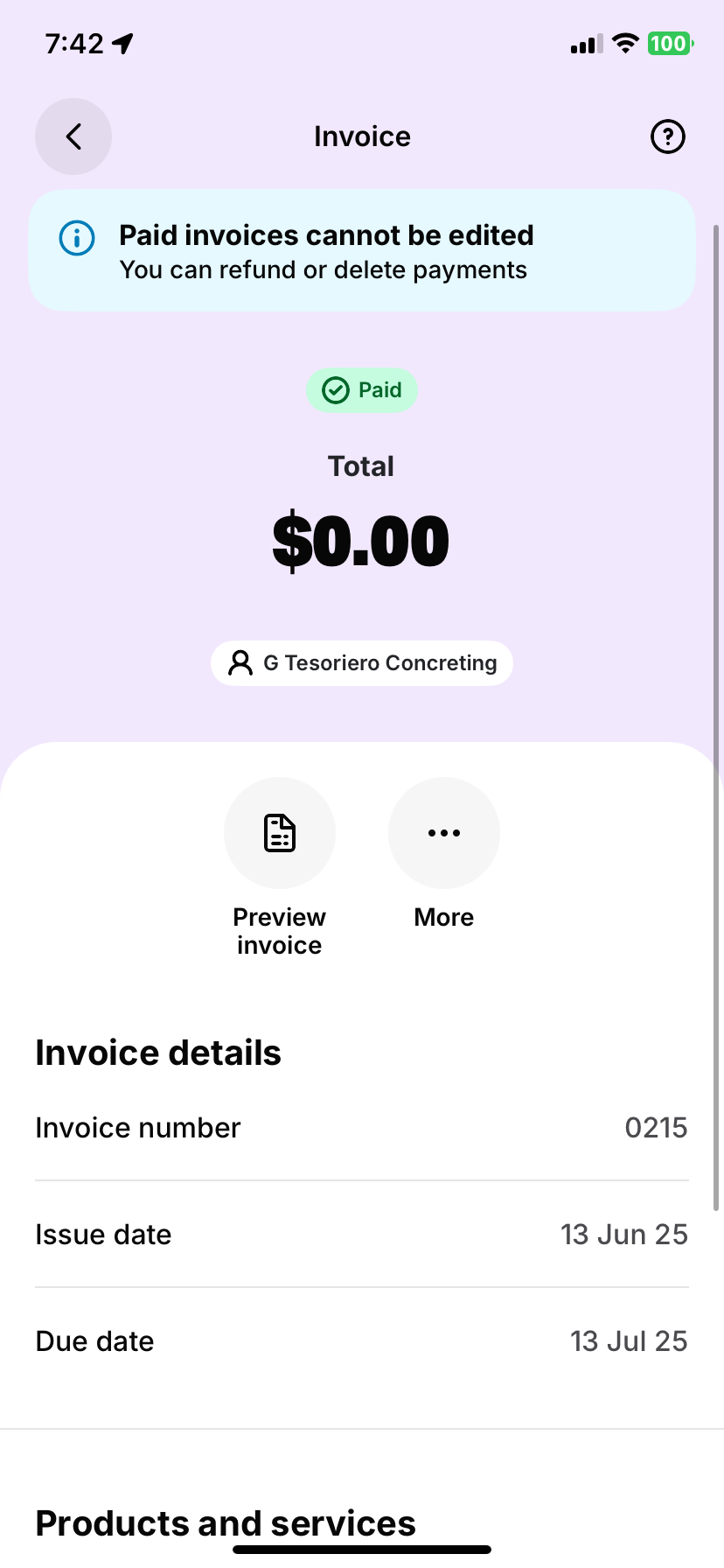Viewport: 724px width, 1568px height.
Task: Tap the Wi-Fi status icon
Action: click(x=625, y=43)
